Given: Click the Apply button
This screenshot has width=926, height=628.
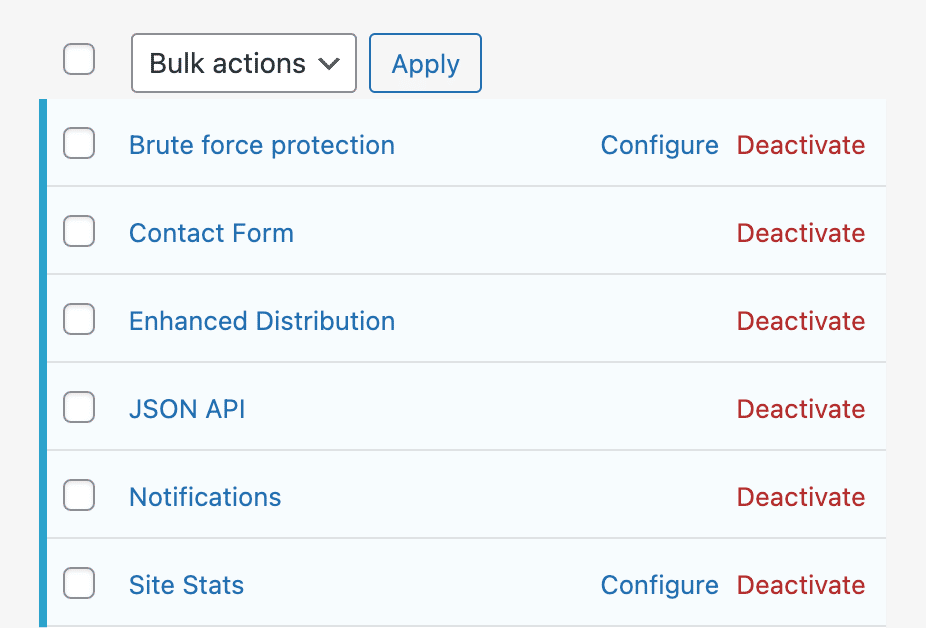Looking at the screenshot, I should (x=425, y=63).
